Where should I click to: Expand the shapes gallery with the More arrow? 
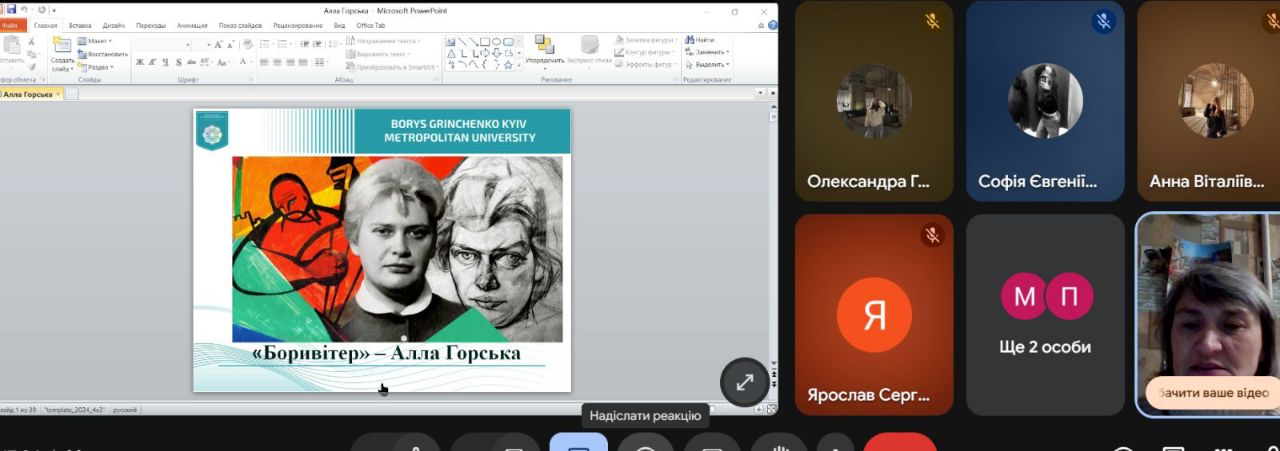click(x=519, y=65)
